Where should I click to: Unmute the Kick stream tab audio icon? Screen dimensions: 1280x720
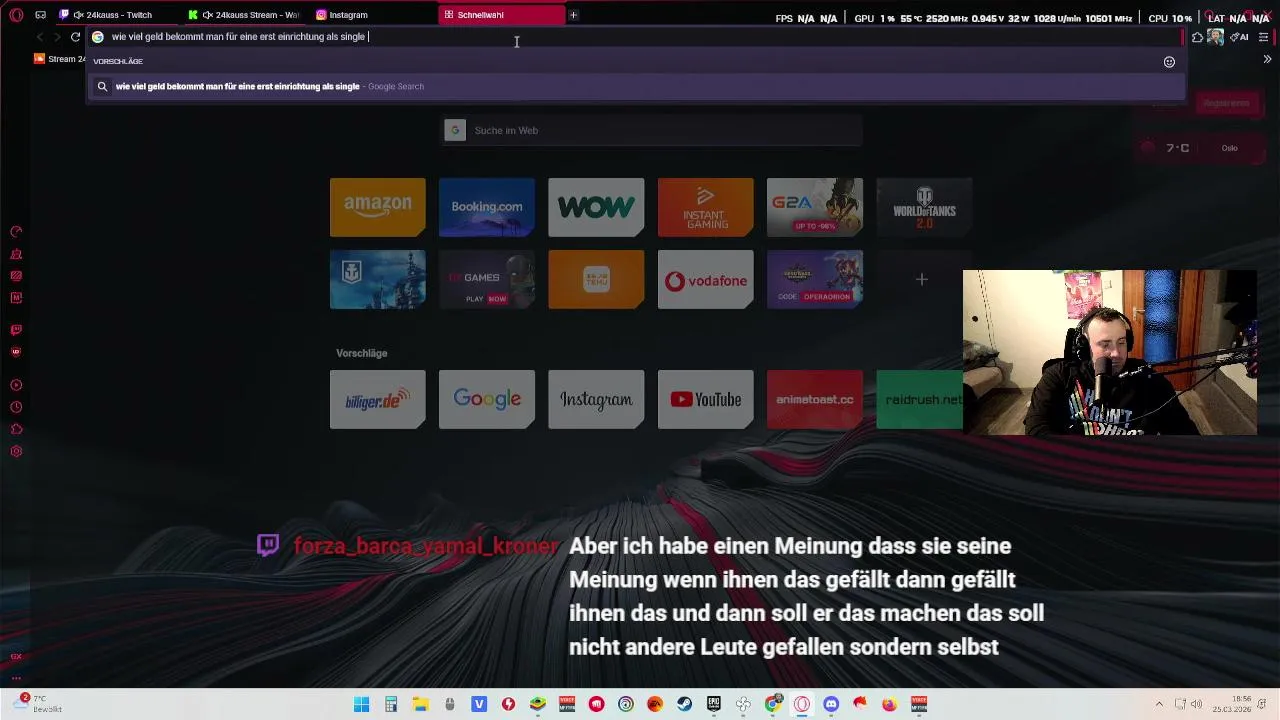[207, 15]
